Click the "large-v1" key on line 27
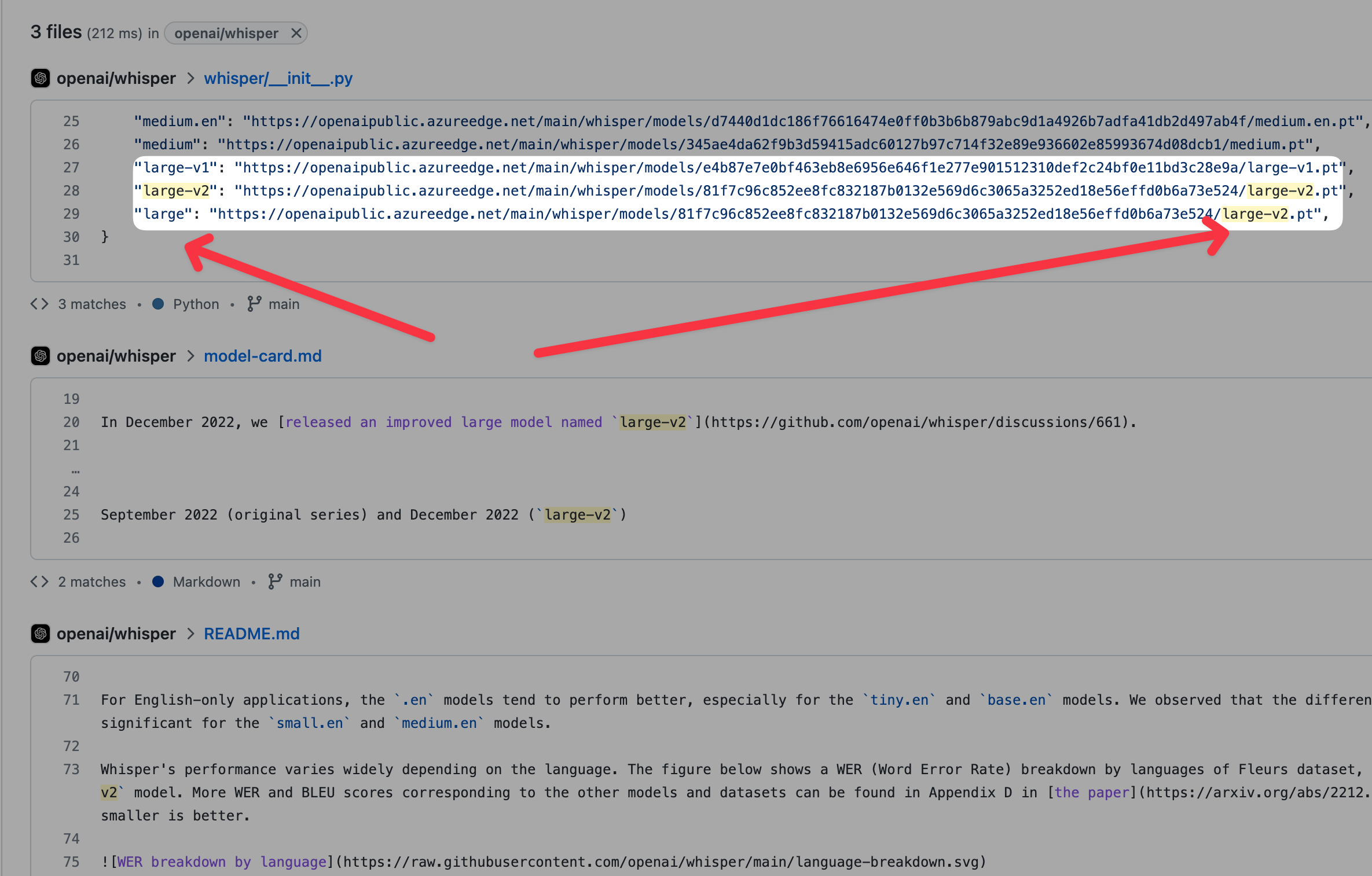1372x876 pixels. (x=175, y=167)
